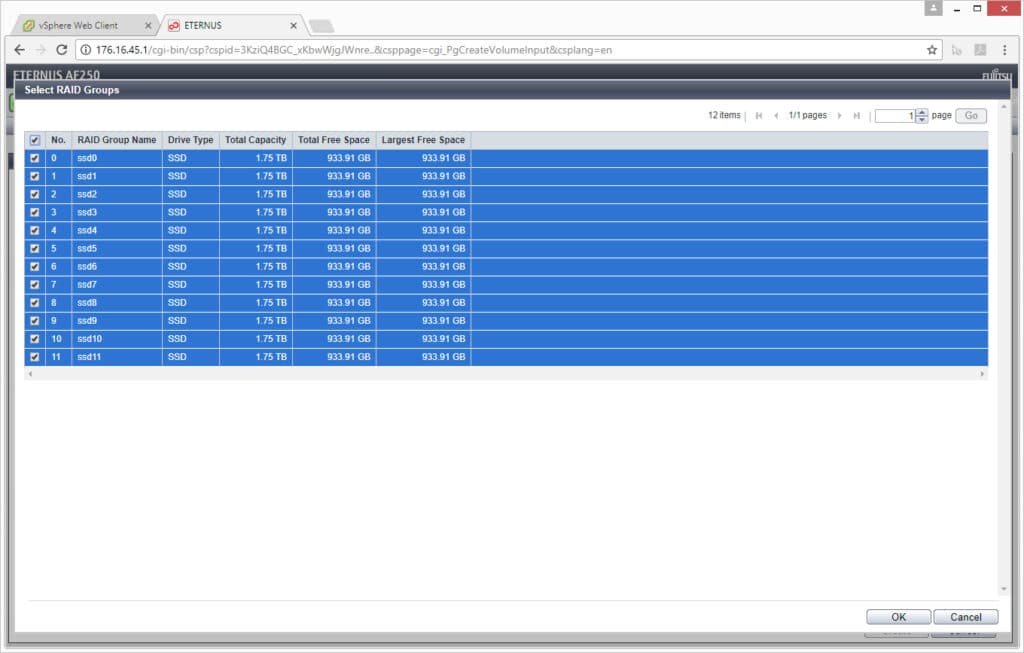Screen dimensions: 1024x653
Task: Uncheck RAID group ssd3
Action: tap(35, 212)
